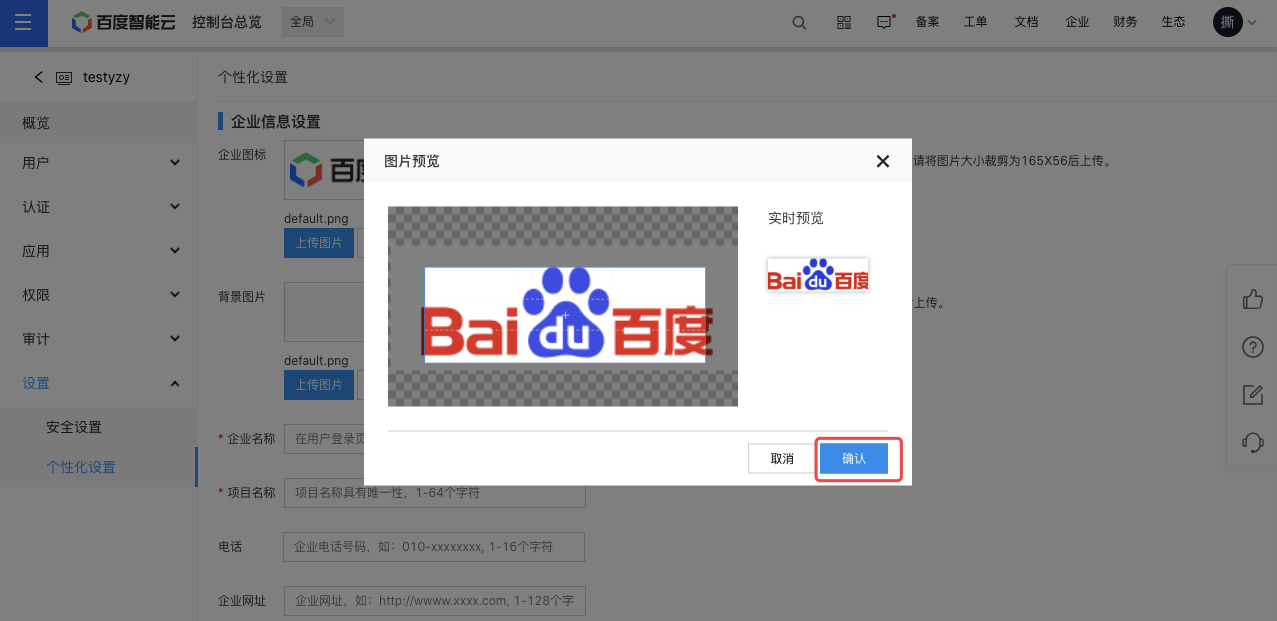This screenshot has width=1277, height=621.
Task: Open the 生态 top menu
Action: pyautogui.click(x=1173, y=22)
